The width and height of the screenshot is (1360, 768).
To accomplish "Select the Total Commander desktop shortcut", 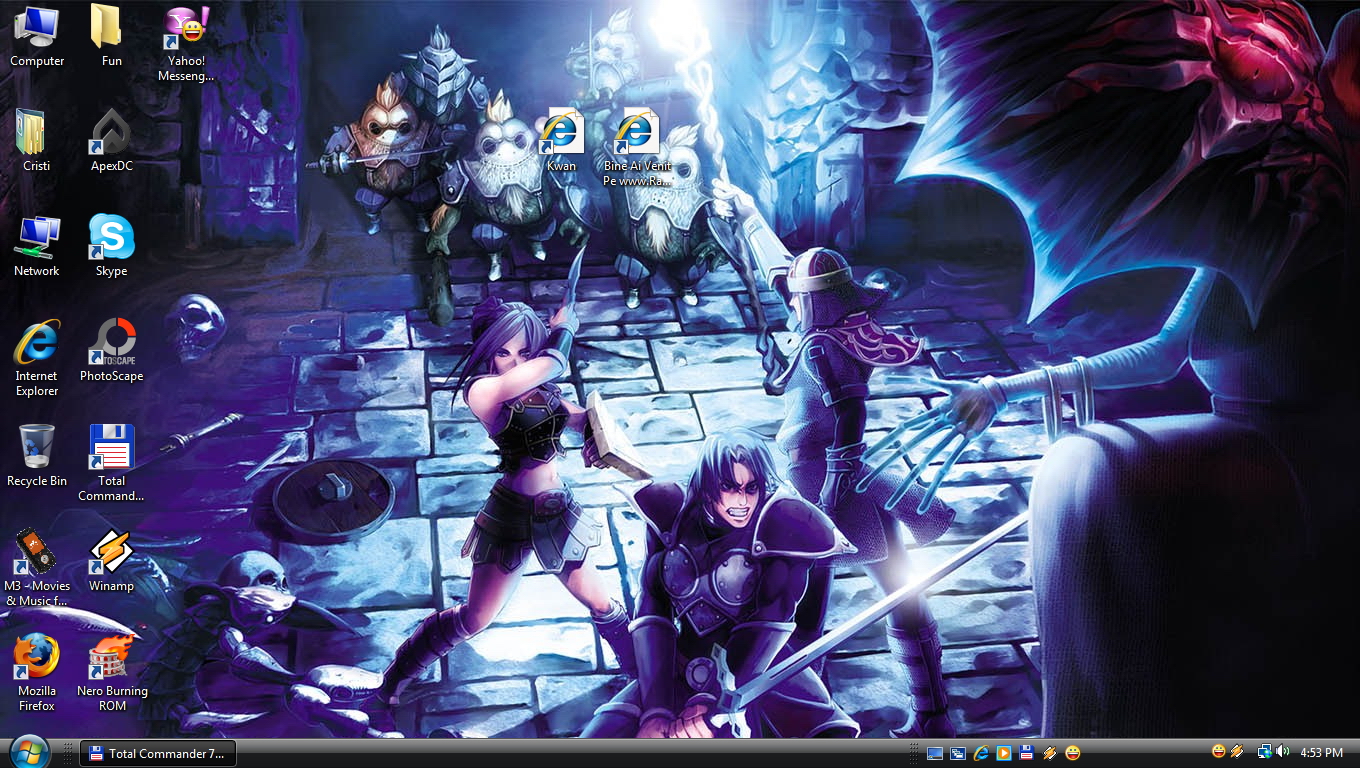I will pyautogui.click(x=111, y=448).
